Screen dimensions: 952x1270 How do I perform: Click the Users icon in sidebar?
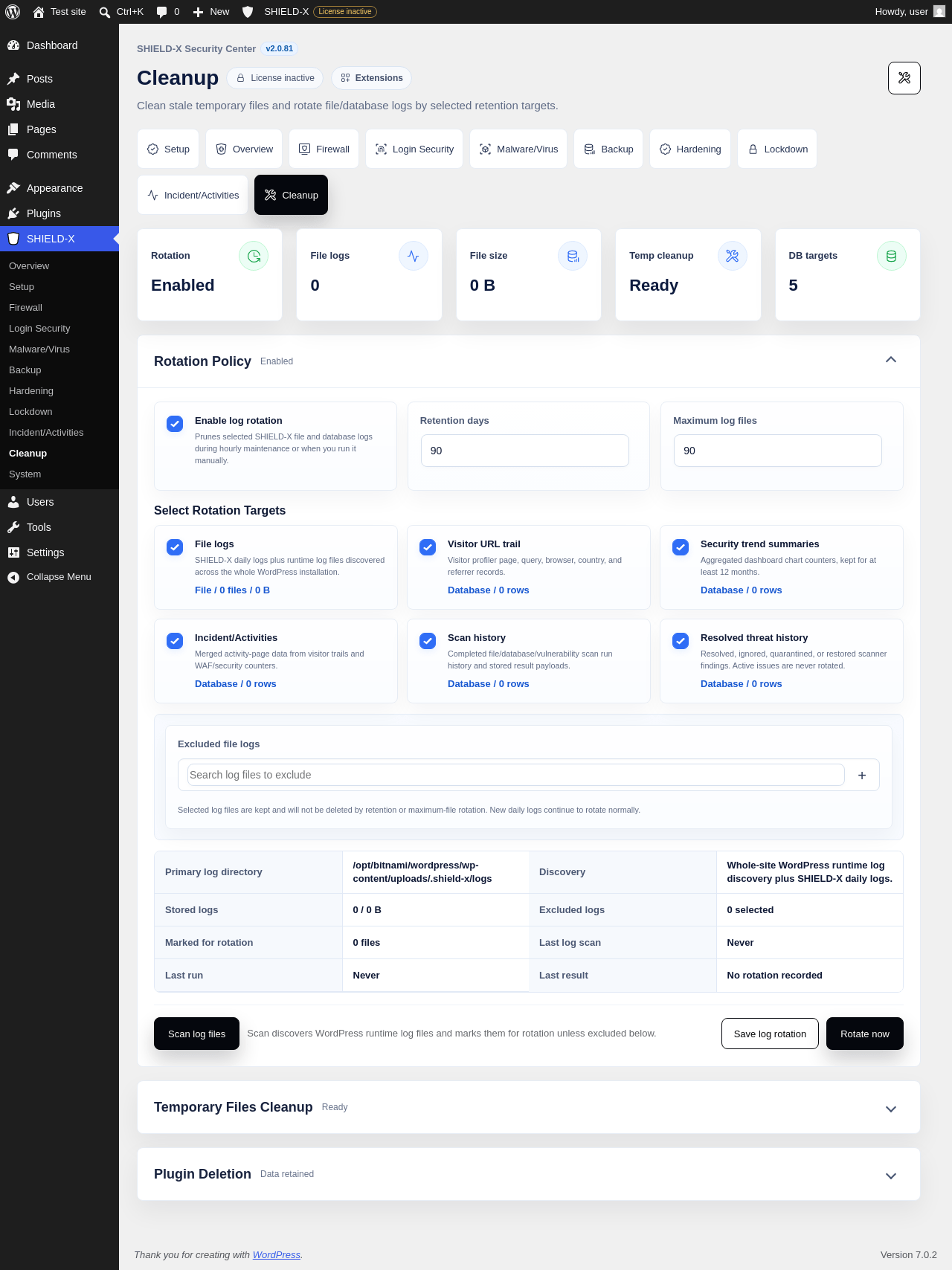coord(13,502)
